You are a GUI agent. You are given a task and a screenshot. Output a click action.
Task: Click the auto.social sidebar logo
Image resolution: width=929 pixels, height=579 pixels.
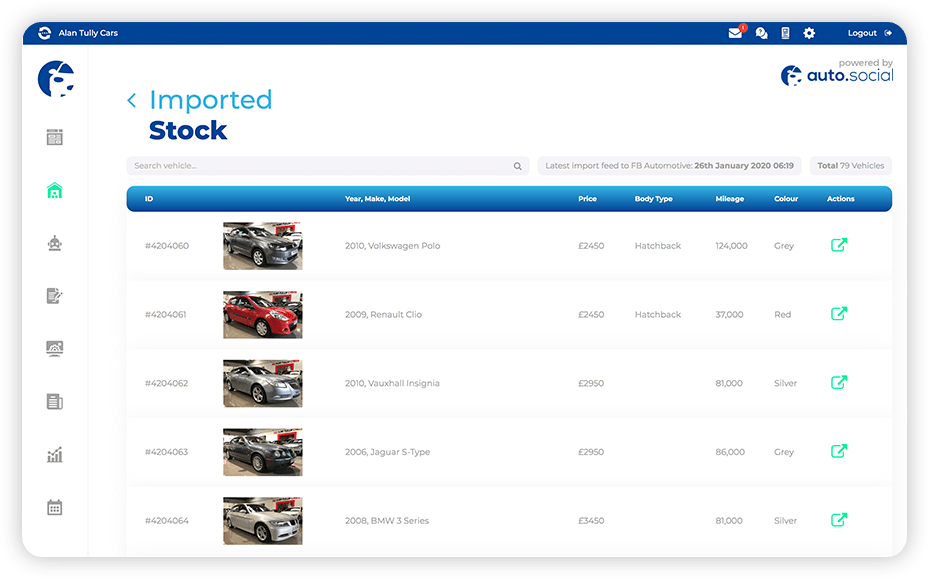(x=56, y=78)
